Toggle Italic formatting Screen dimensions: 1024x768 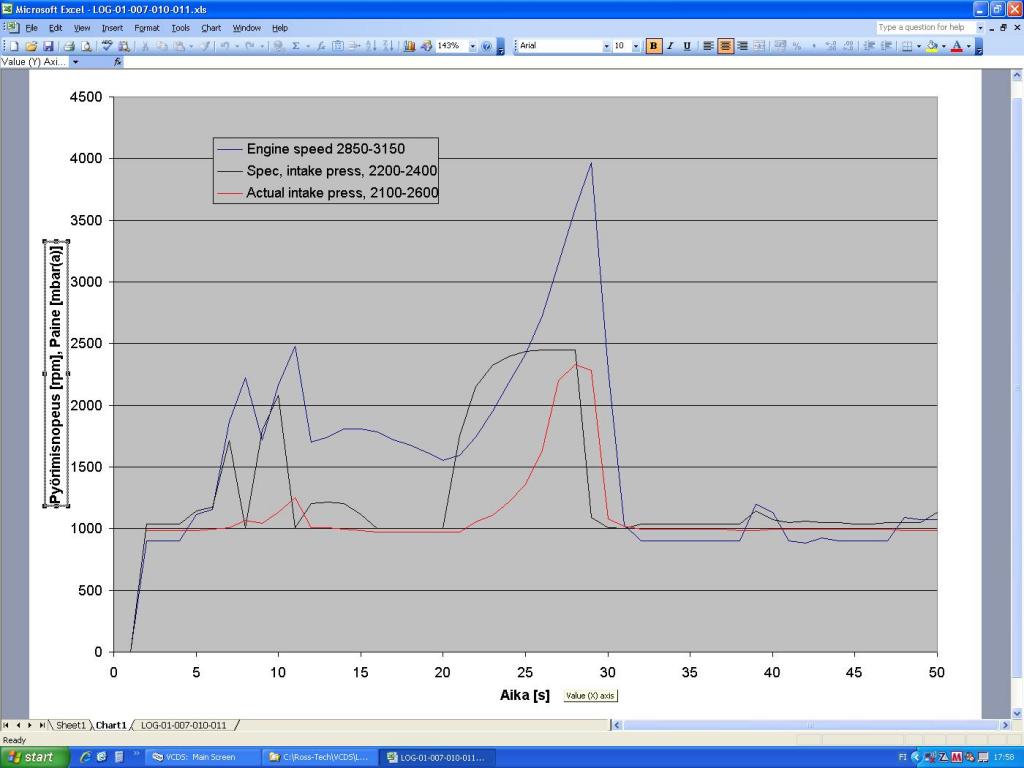pyautogui.click(x=670, y=46)
